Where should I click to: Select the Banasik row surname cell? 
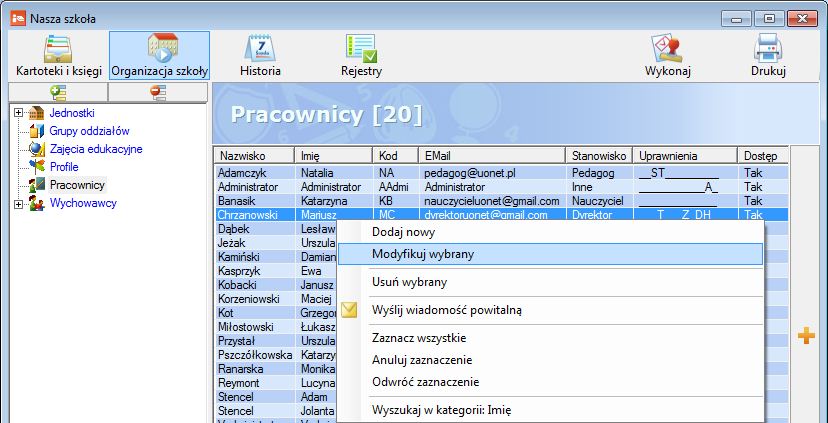(x=255, y=201)
